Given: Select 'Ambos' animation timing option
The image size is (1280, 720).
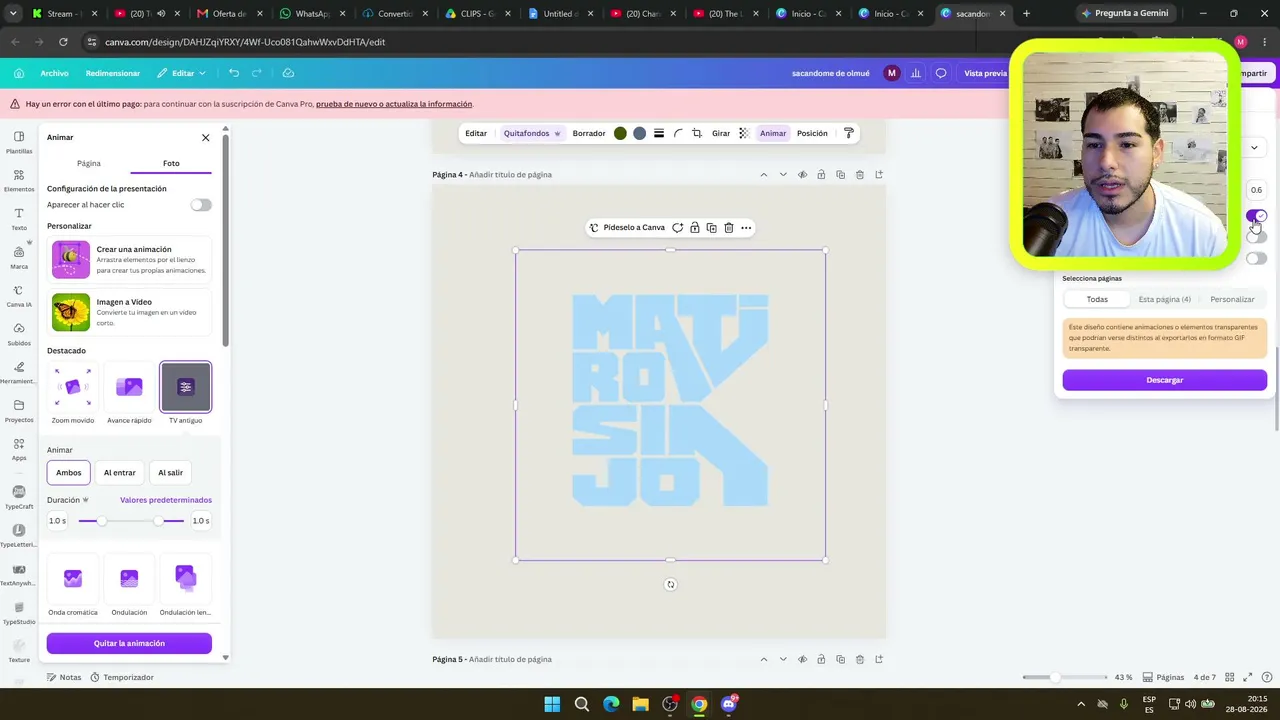Looking at the screenshot, I should 69,473.
